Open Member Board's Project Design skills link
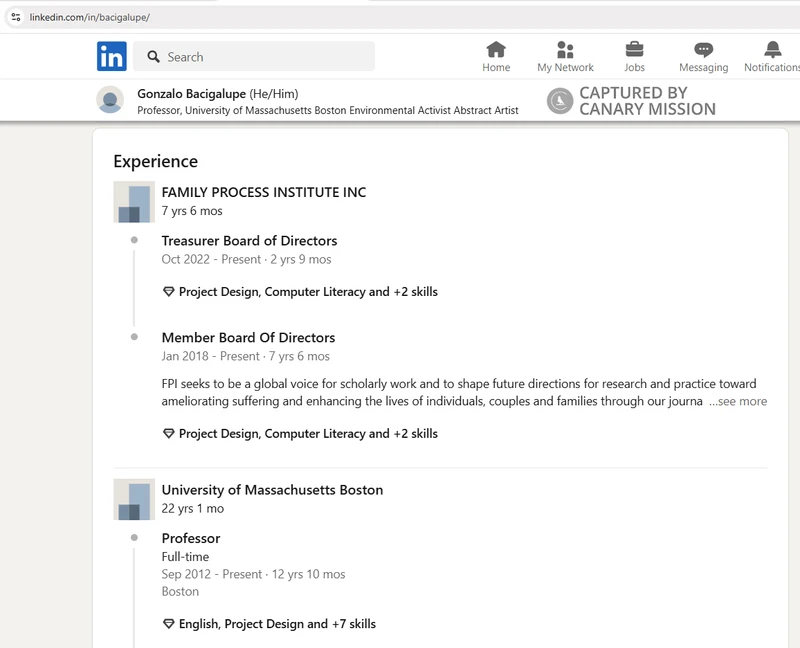The image size is (800, 648). (x=308, y=434)
